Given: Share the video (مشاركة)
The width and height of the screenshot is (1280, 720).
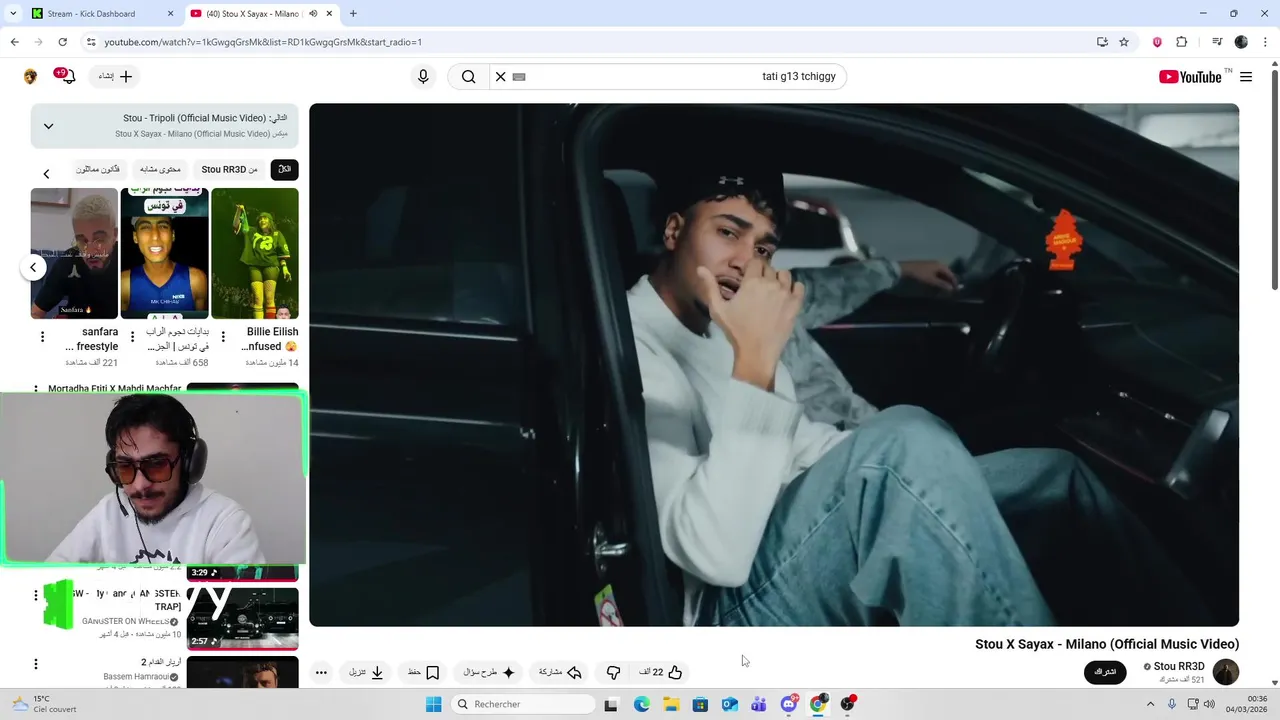Looking at the screenshot, I should 560,672.
